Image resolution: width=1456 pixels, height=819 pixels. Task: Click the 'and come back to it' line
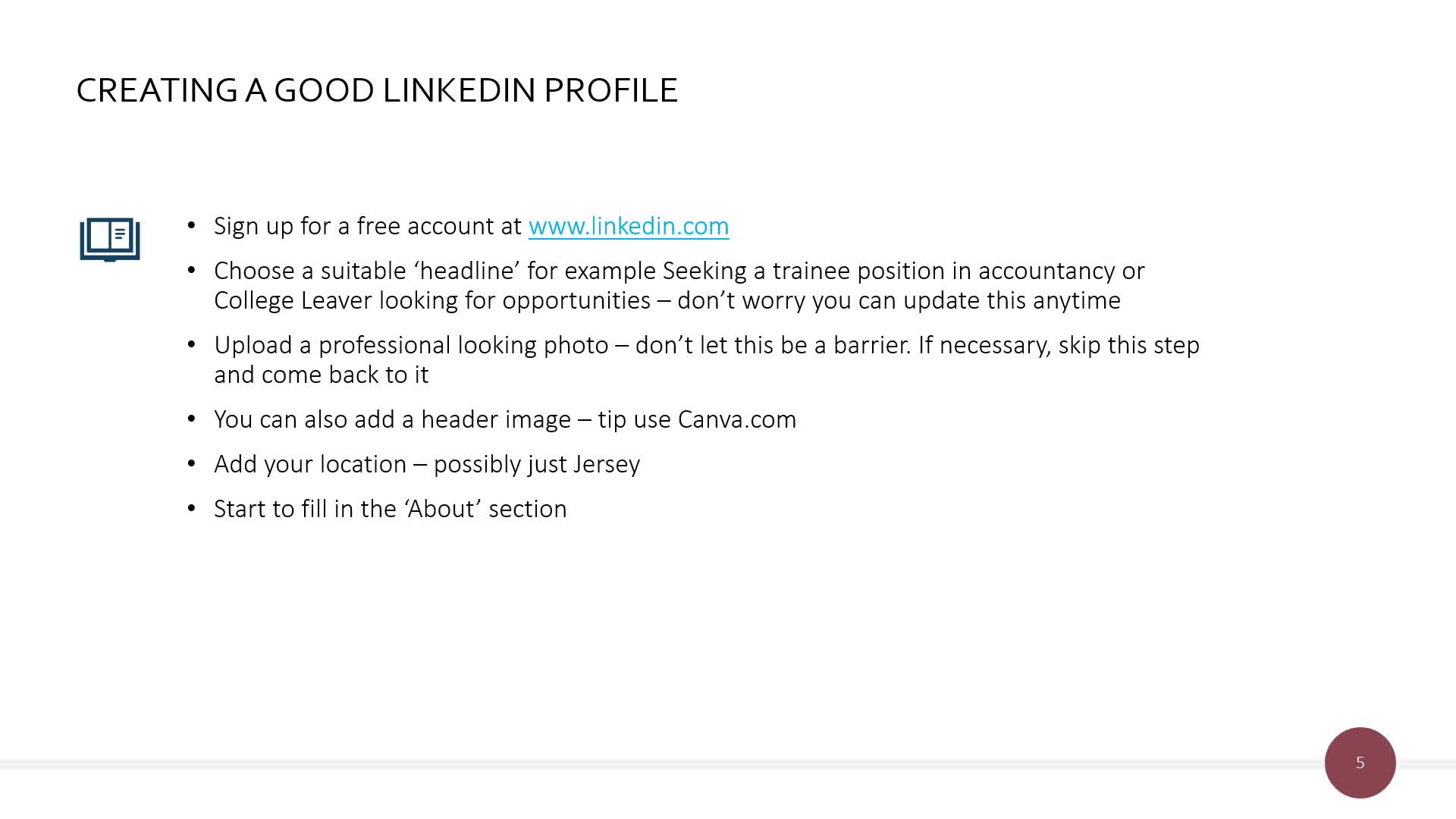pyautogui.click(x=322, y=375)
